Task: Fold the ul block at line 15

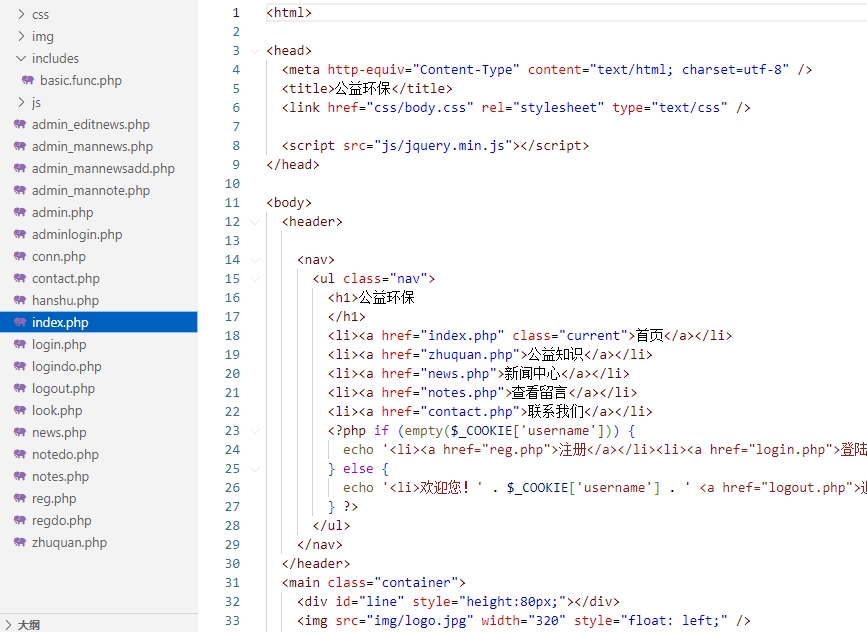Action: click(x=255, y=279)
